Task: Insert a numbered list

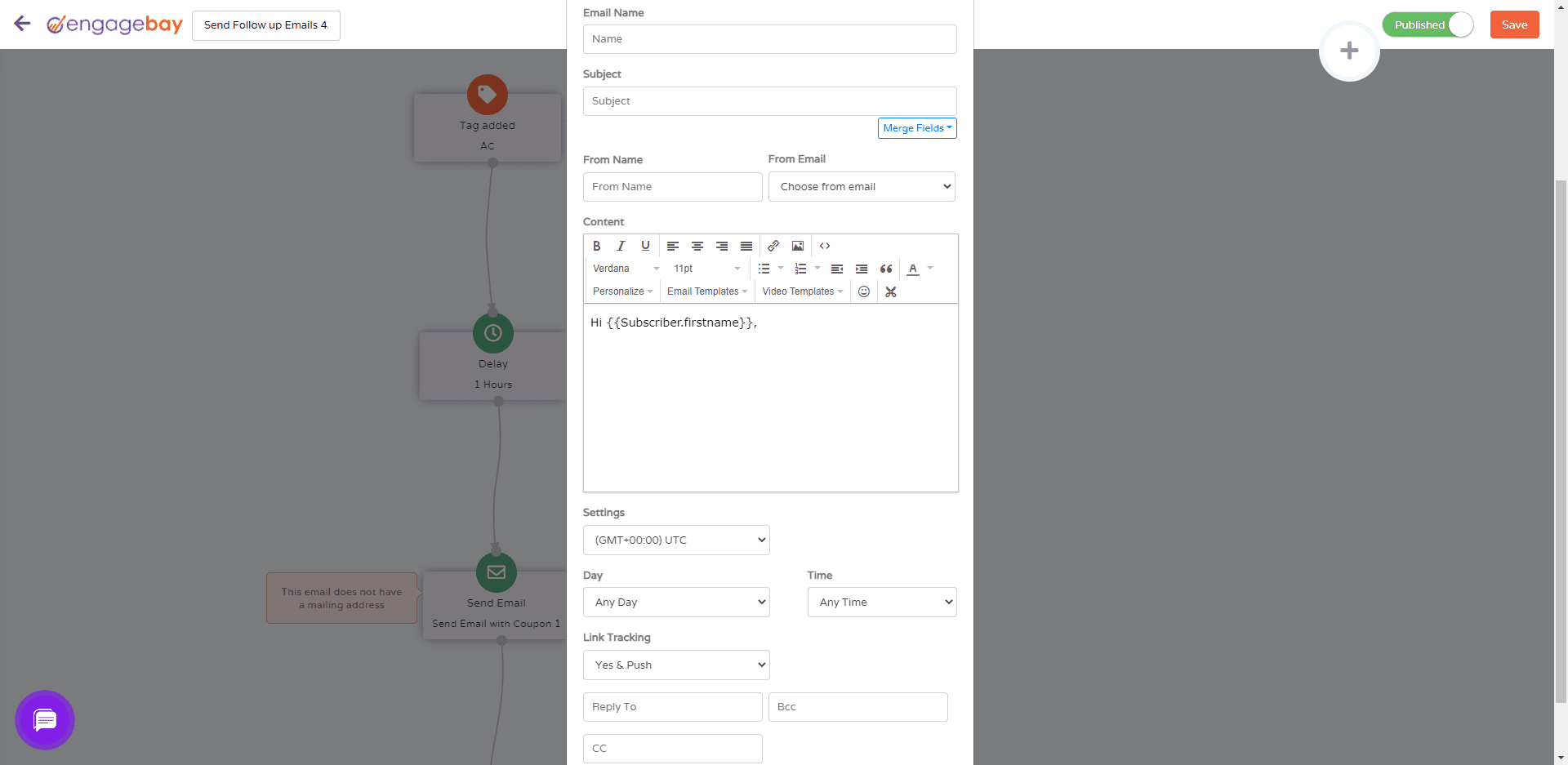Action: tap(801, 269)
